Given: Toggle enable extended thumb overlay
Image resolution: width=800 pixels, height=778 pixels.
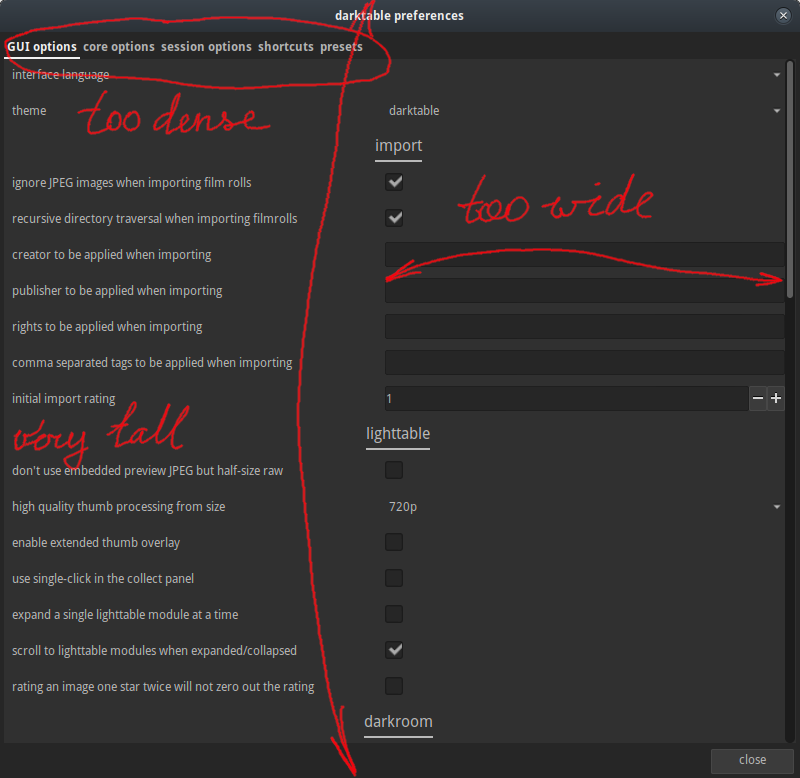Looking at the screenshot, I should 394,542.
